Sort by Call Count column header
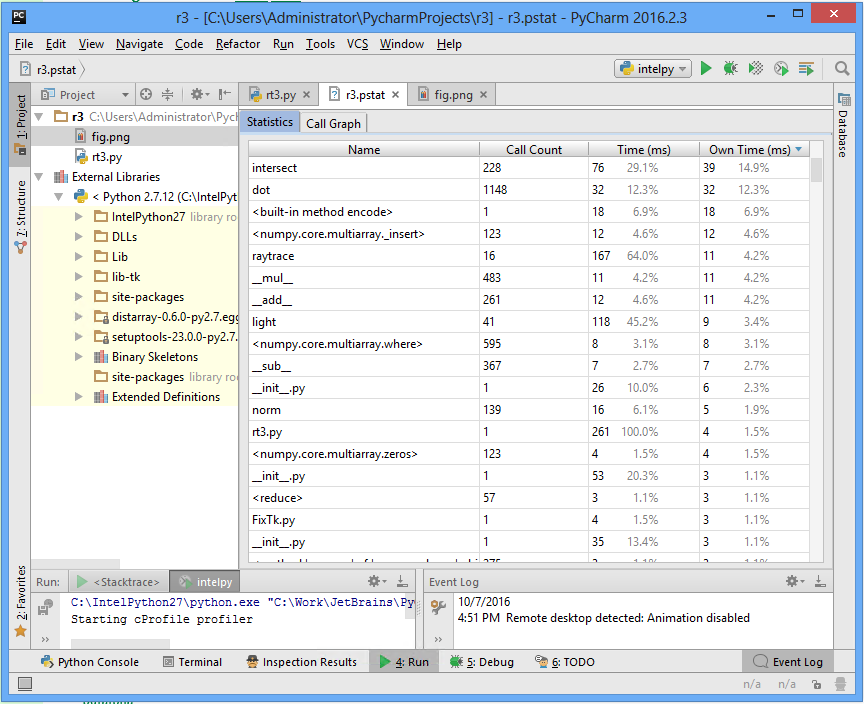The height and width of the screenshot is (704, 864). [x=533, y=149]
